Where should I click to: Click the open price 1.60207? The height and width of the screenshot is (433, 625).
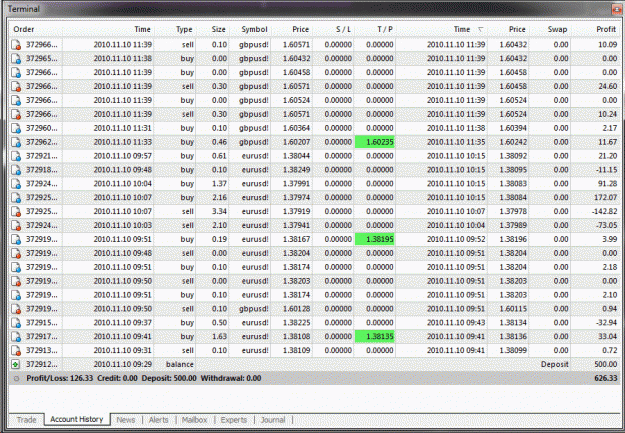click(296, 142)
